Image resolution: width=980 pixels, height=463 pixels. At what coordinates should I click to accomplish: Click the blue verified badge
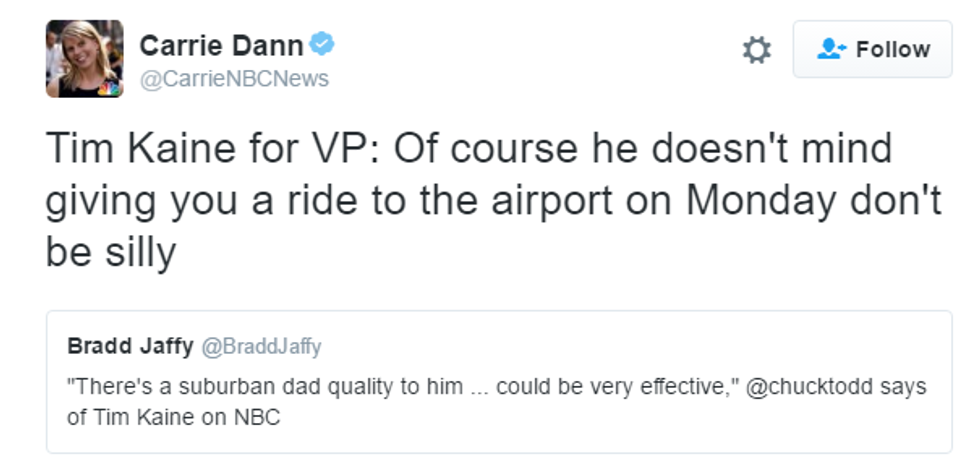click(322, 44)
